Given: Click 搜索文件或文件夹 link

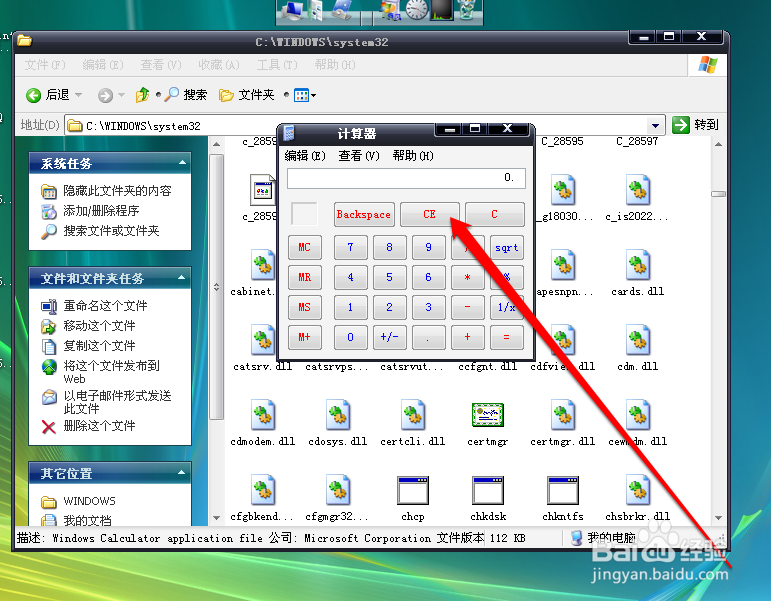Looking at the screenshot, I should point(111,231).
